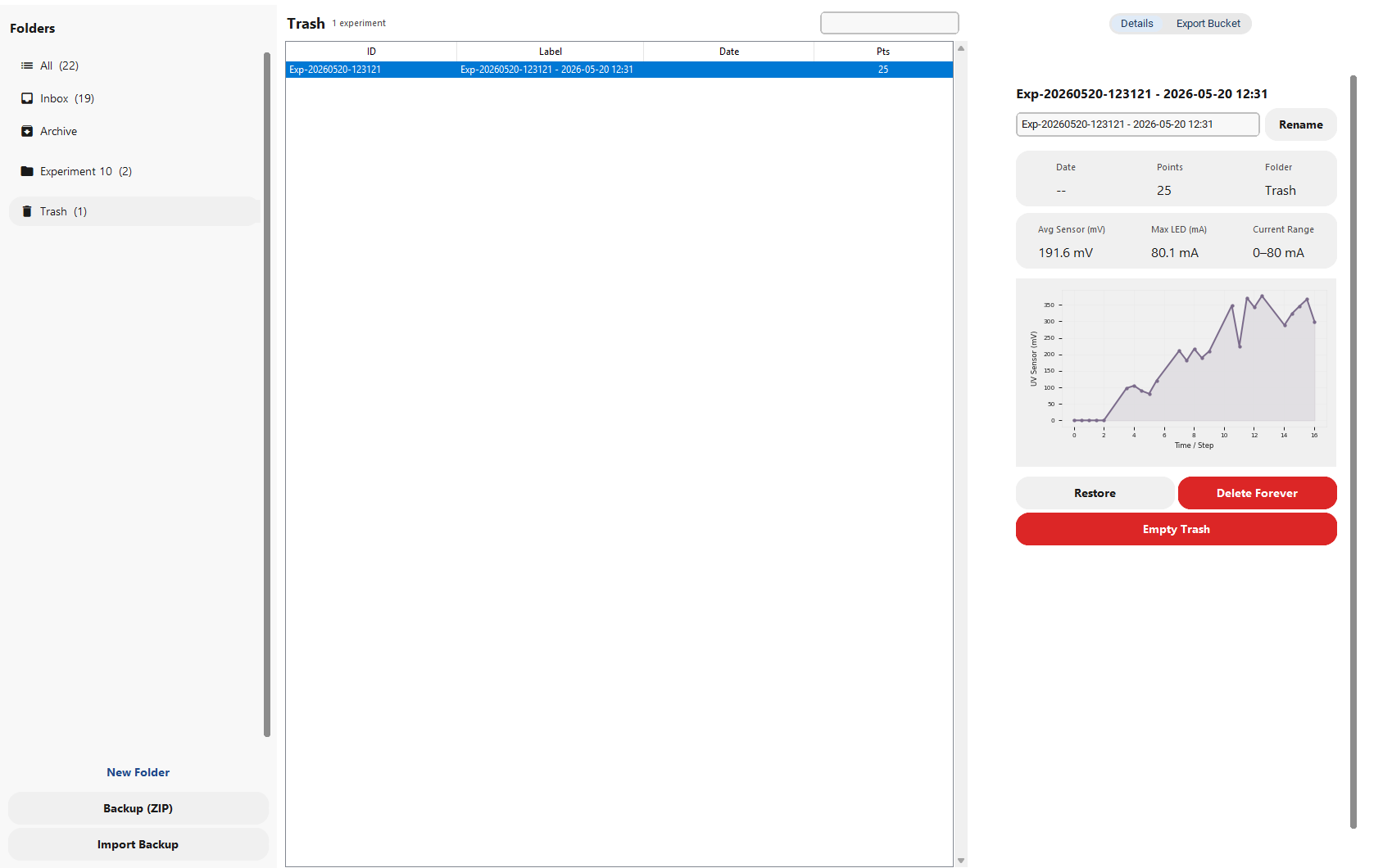This screenshot has width=1392, height=868.
Task: Click the Trash can icon in sidebar
Action: coord(27,211)
